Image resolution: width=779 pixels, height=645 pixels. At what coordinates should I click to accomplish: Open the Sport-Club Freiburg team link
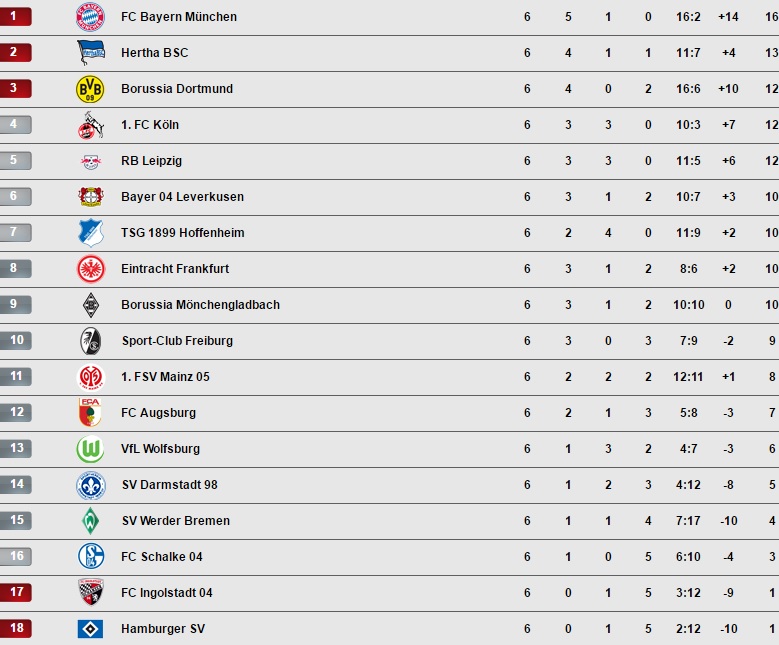(x=177, y=341)
